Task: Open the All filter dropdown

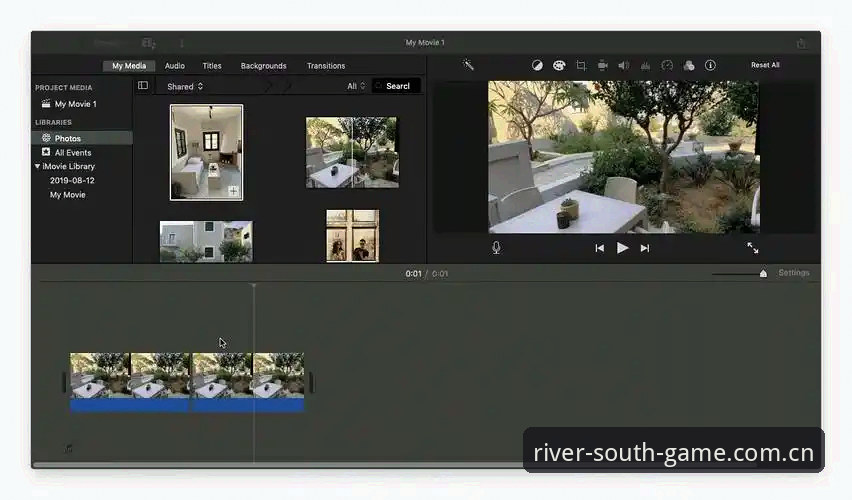Action: pyautogui.click(x=356, y=86)
